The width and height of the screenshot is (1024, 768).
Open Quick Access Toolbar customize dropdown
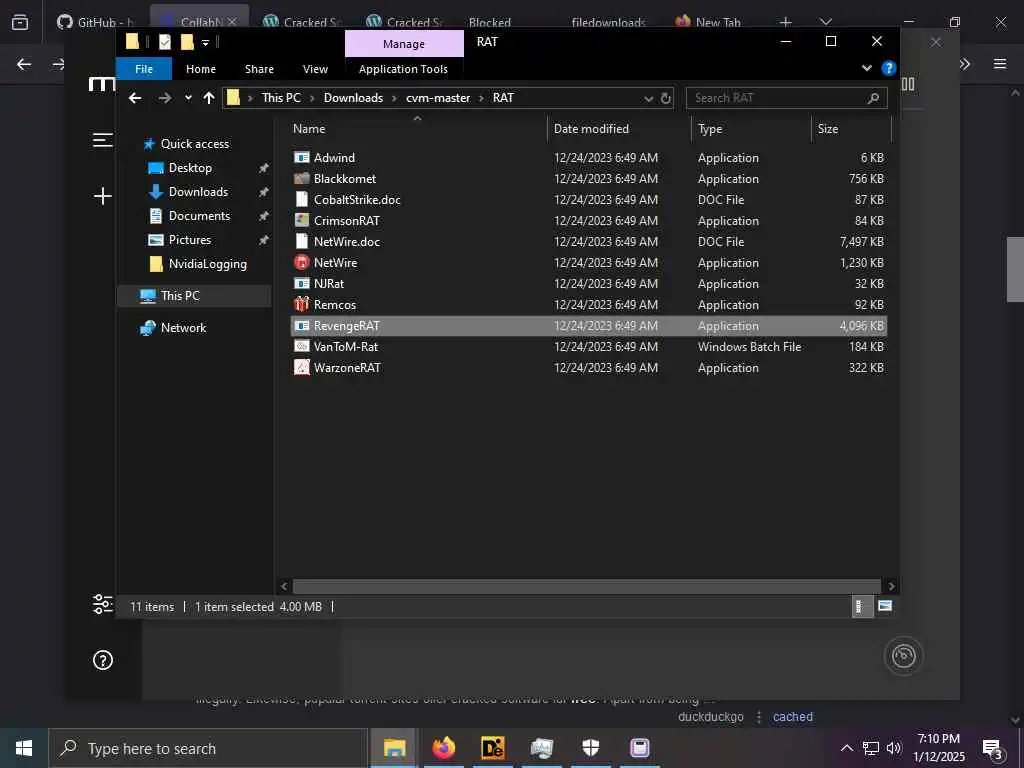tap(205, 42)
